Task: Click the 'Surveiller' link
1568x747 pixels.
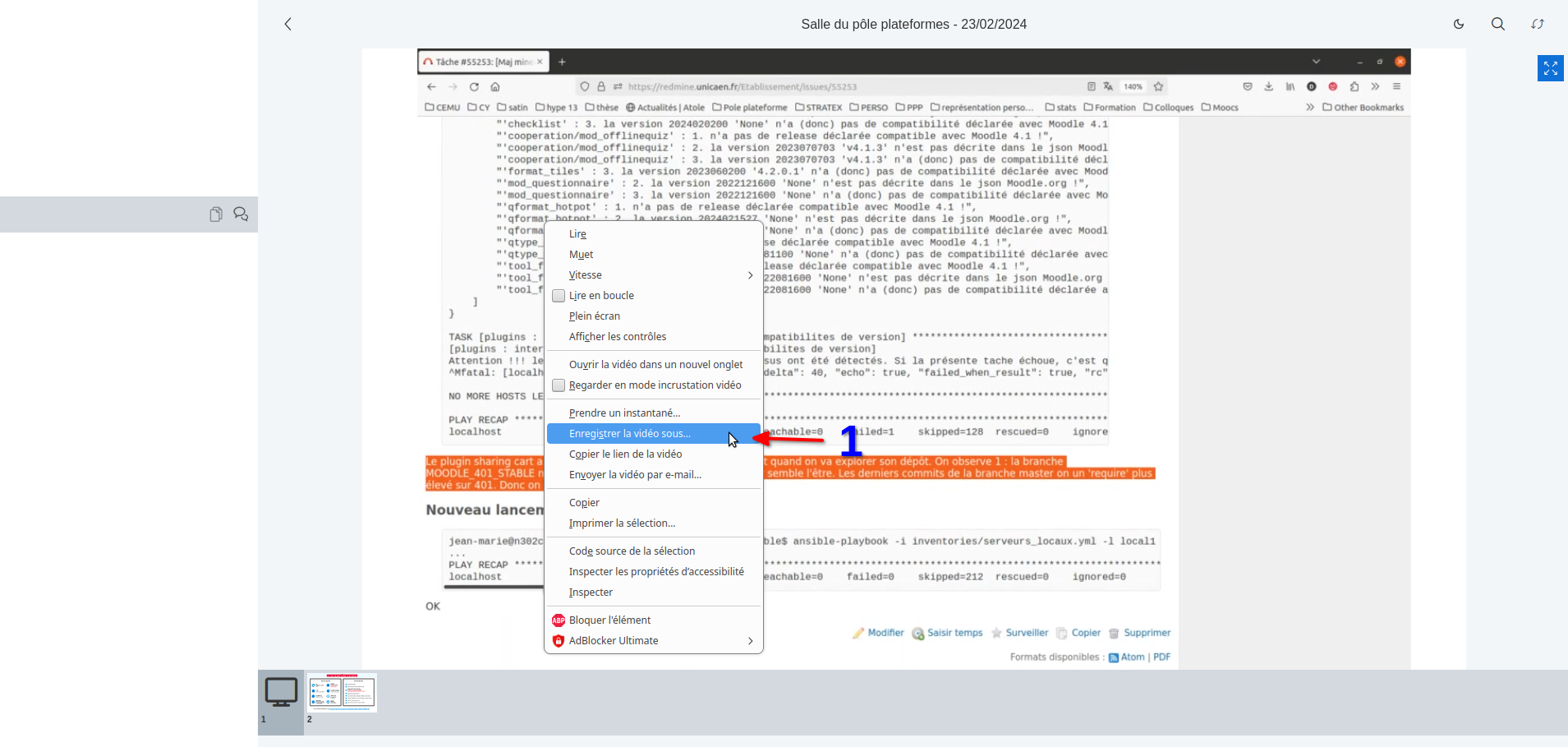Action: click(1027, 633)
